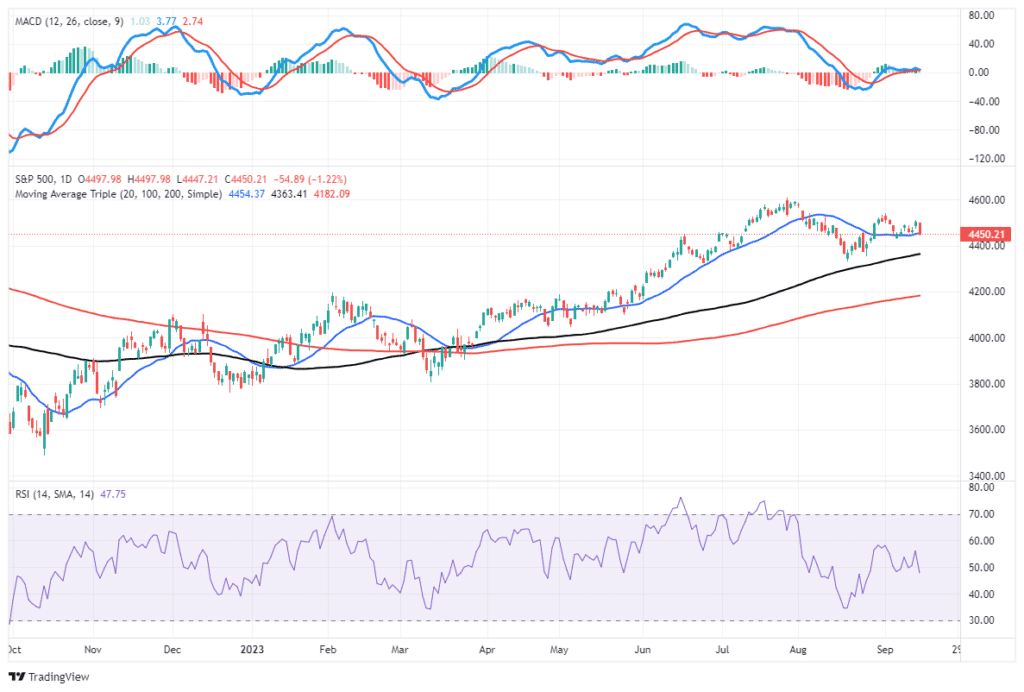Viewport: 1024px width, 692px height.
Task: Click the Sep label on the time axis
Action: (x=884, y=649)
